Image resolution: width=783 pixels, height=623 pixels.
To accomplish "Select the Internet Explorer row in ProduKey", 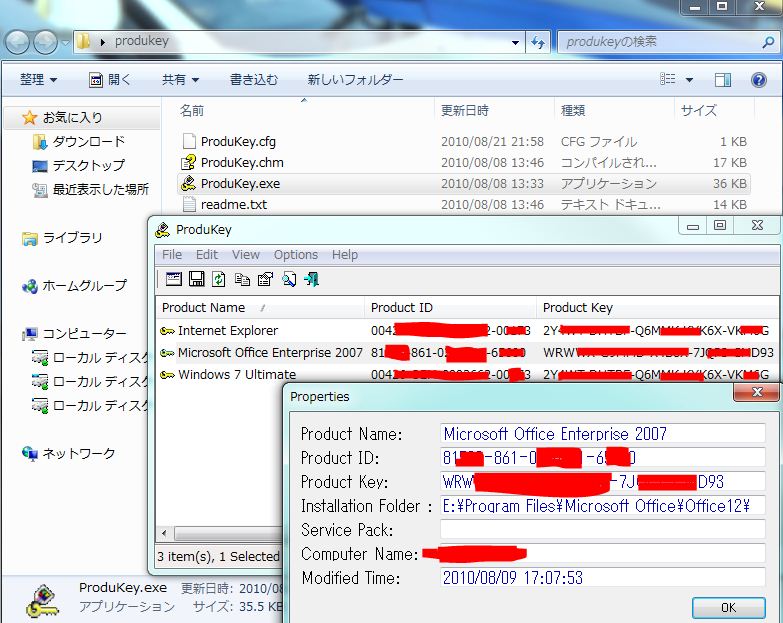I will pos(467,330).
